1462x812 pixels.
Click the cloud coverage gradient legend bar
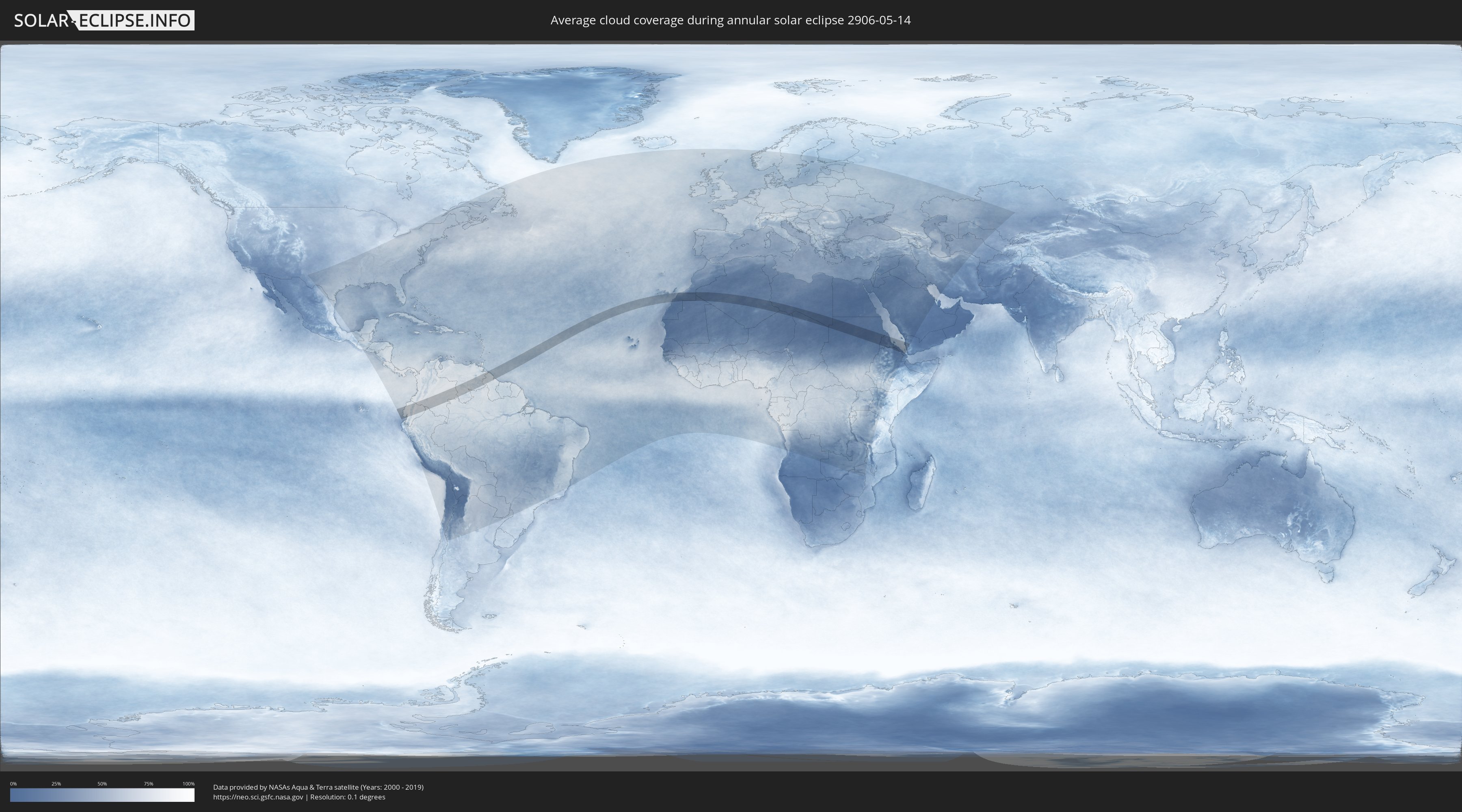(x=102, y=795)
